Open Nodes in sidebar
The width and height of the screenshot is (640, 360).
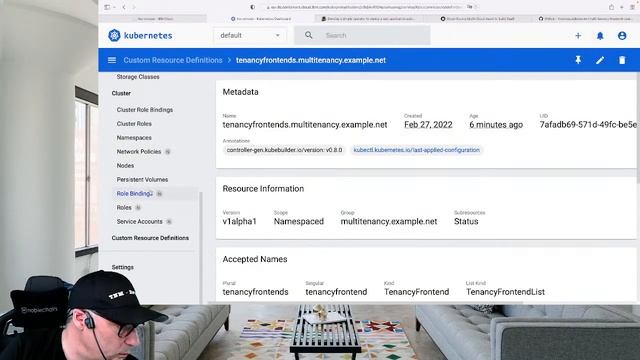click(x=125, y=165)
